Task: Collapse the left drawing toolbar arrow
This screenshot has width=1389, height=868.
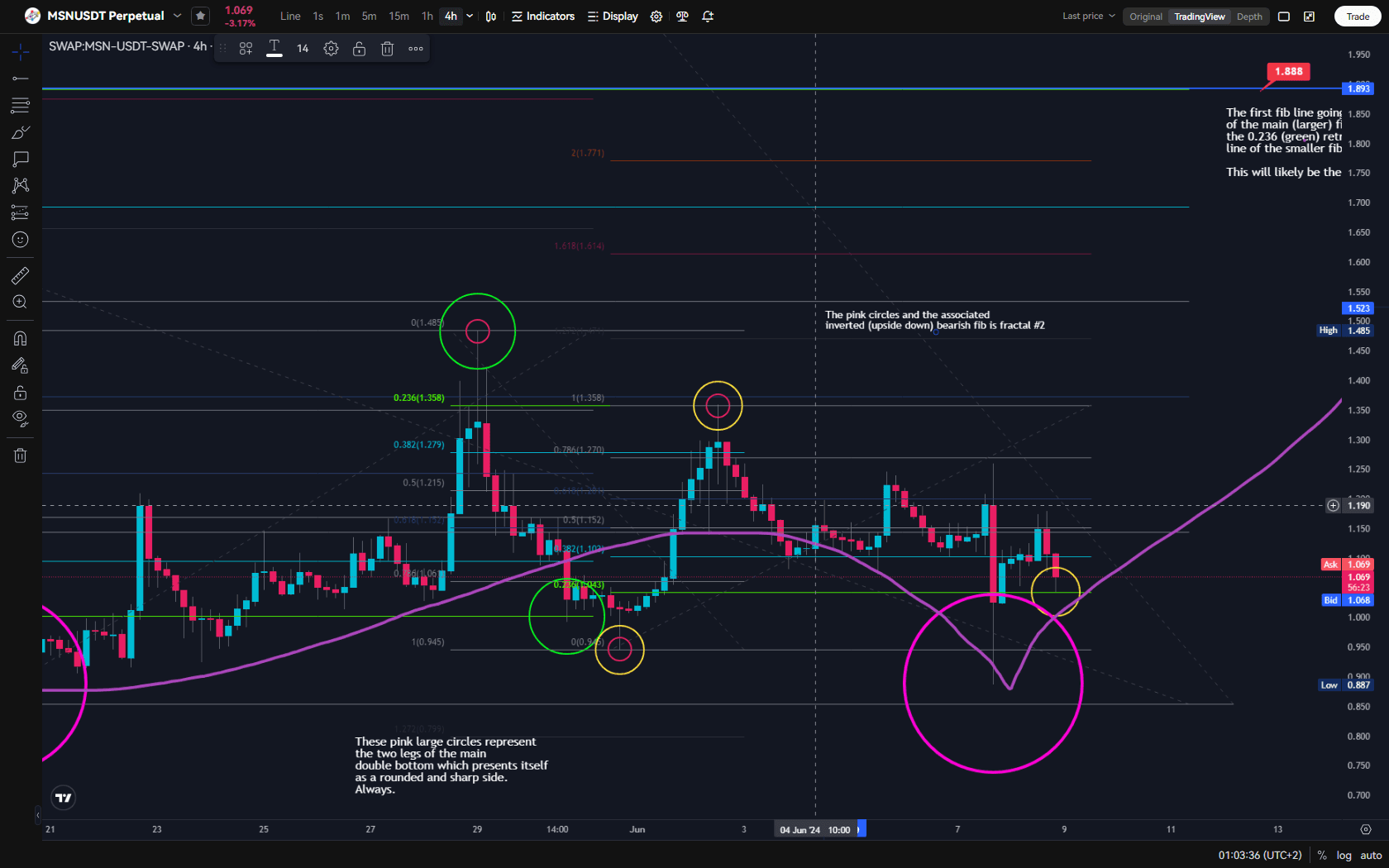Action: [x=38, y=815]
